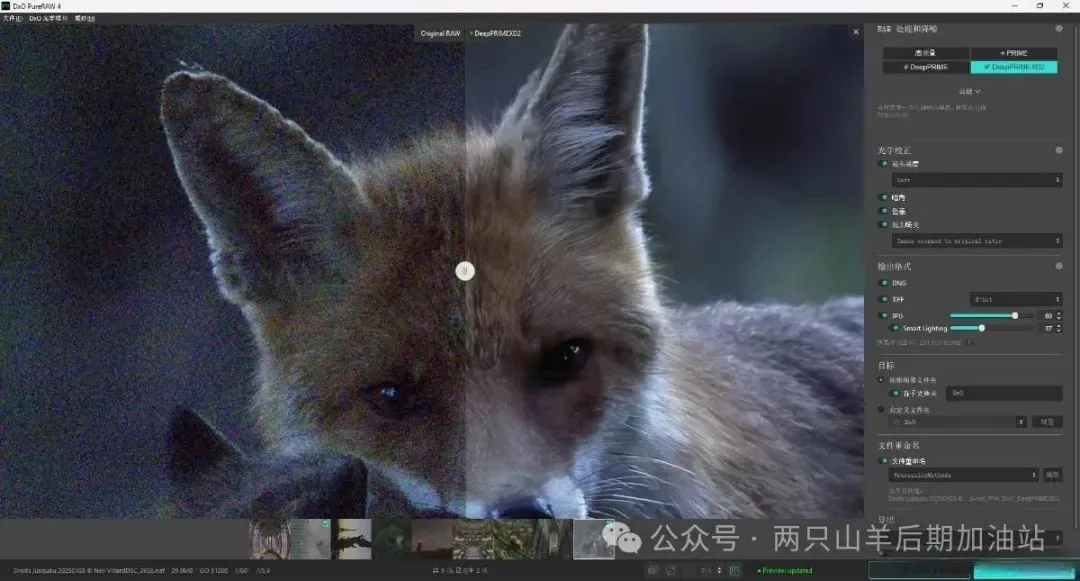Screen dimensions: 1080x581
Task: Select custom folder destination radio
Action: [x=881, y=410]
